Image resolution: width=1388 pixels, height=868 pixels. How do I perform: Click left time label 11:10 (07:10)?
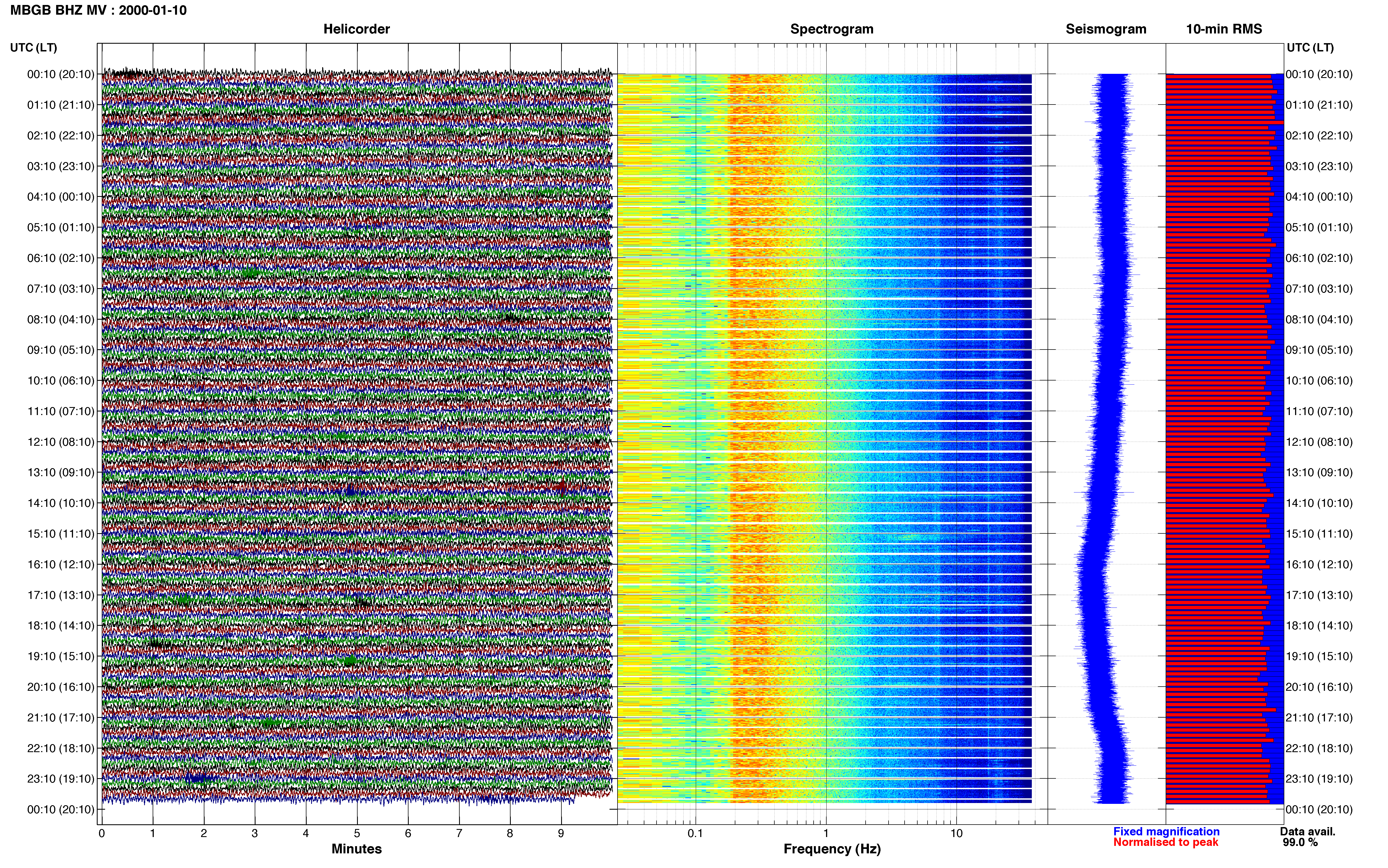pyautogui.click(x=60, y=411)
